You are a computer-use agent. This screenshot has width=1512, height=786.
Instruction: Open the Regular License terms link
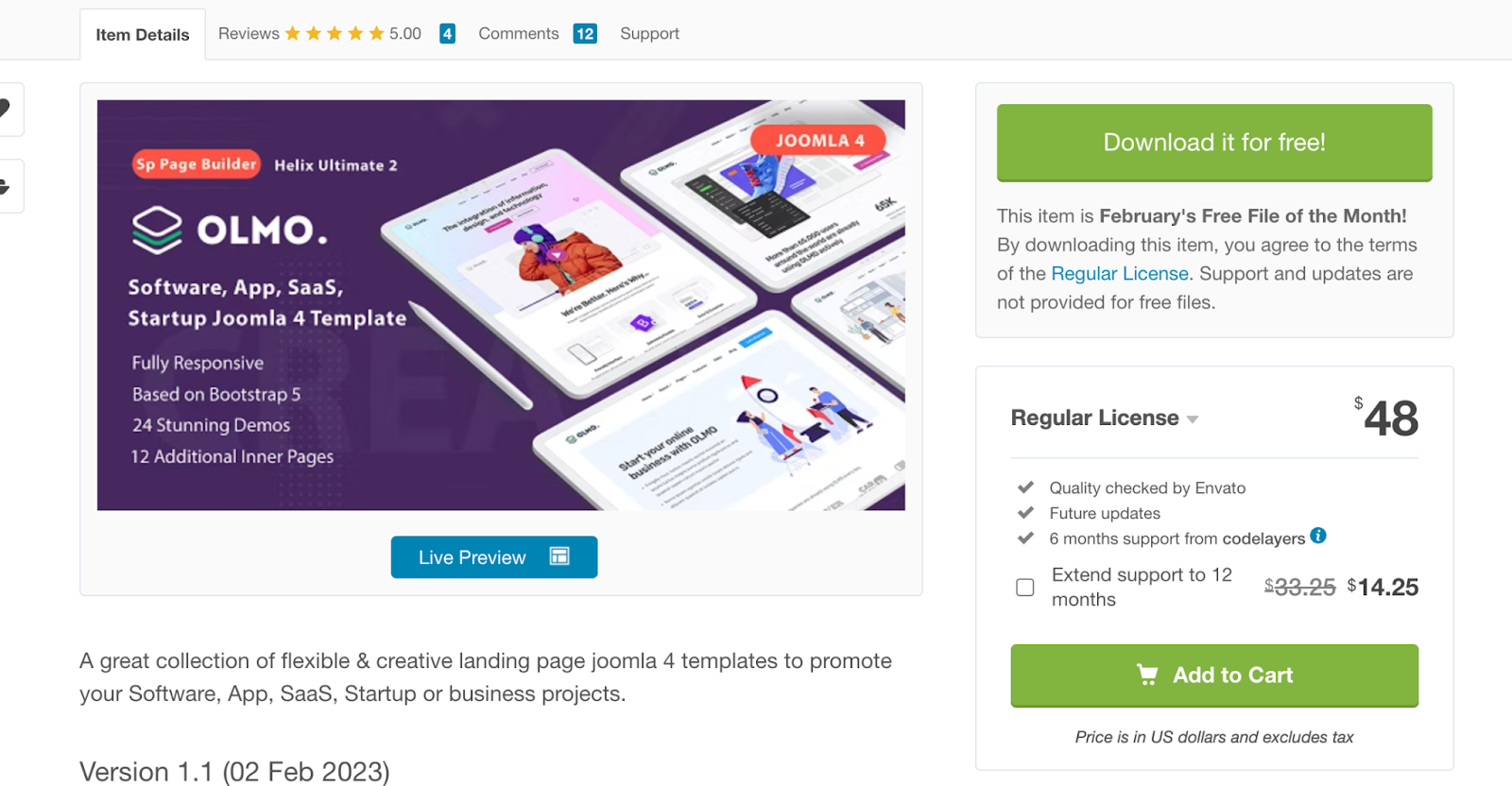coord(1120,274)
